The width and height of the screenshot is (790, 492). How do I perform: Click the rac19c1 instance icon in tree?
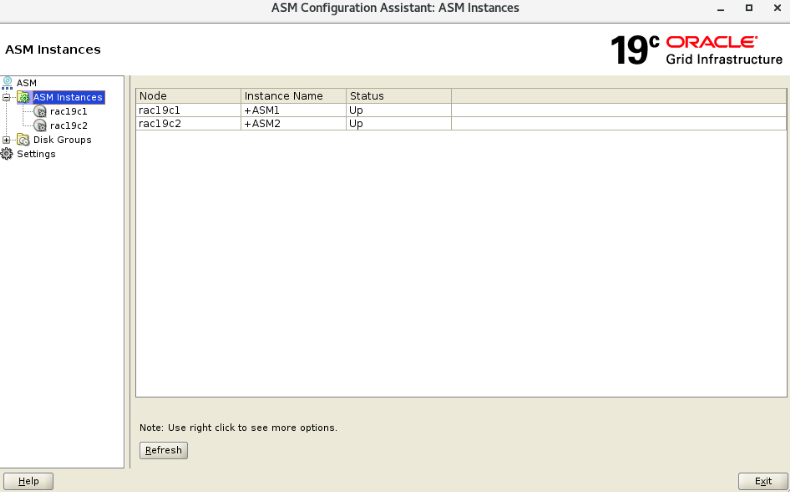(x=41, y=112)
